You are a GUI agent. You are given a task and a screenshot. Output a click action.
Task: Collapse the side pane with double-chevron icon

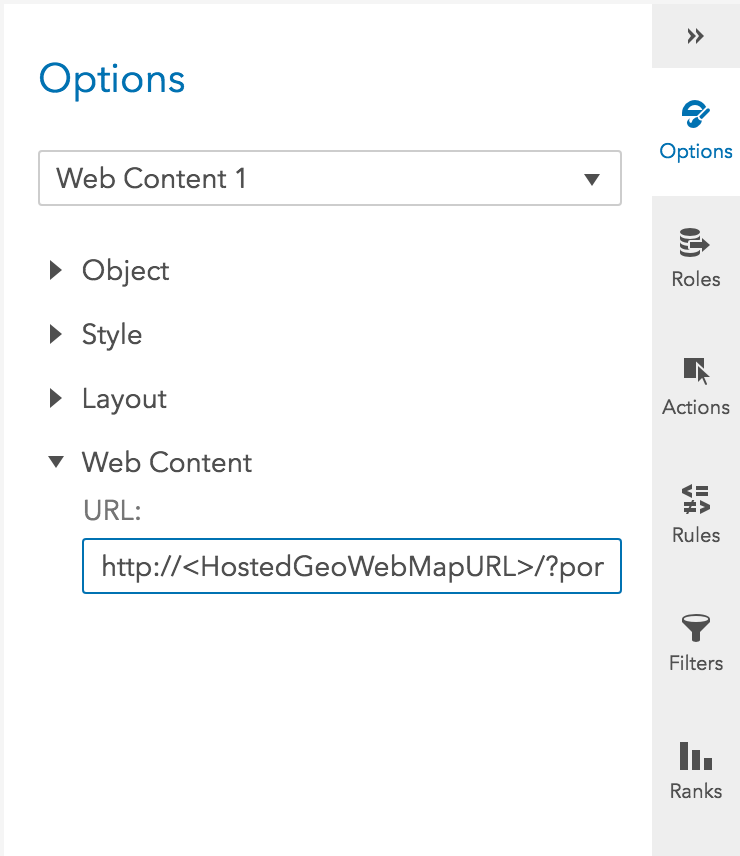click(x=695, y=36)
